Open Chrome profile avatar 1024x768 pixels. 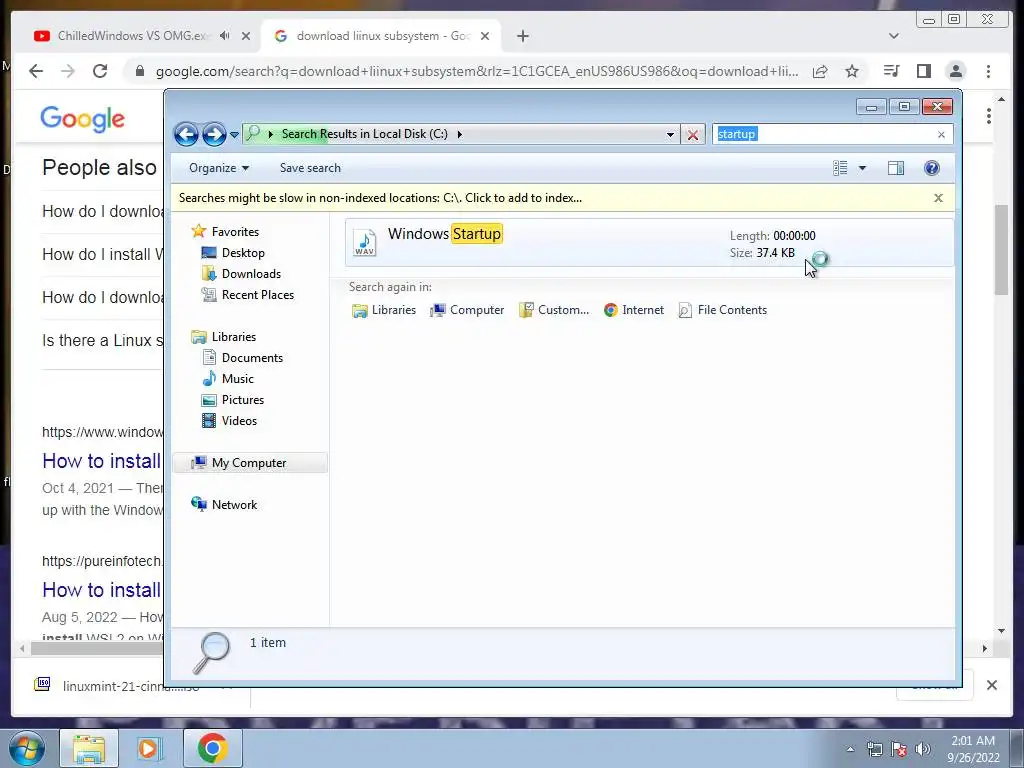coord(956,71)
